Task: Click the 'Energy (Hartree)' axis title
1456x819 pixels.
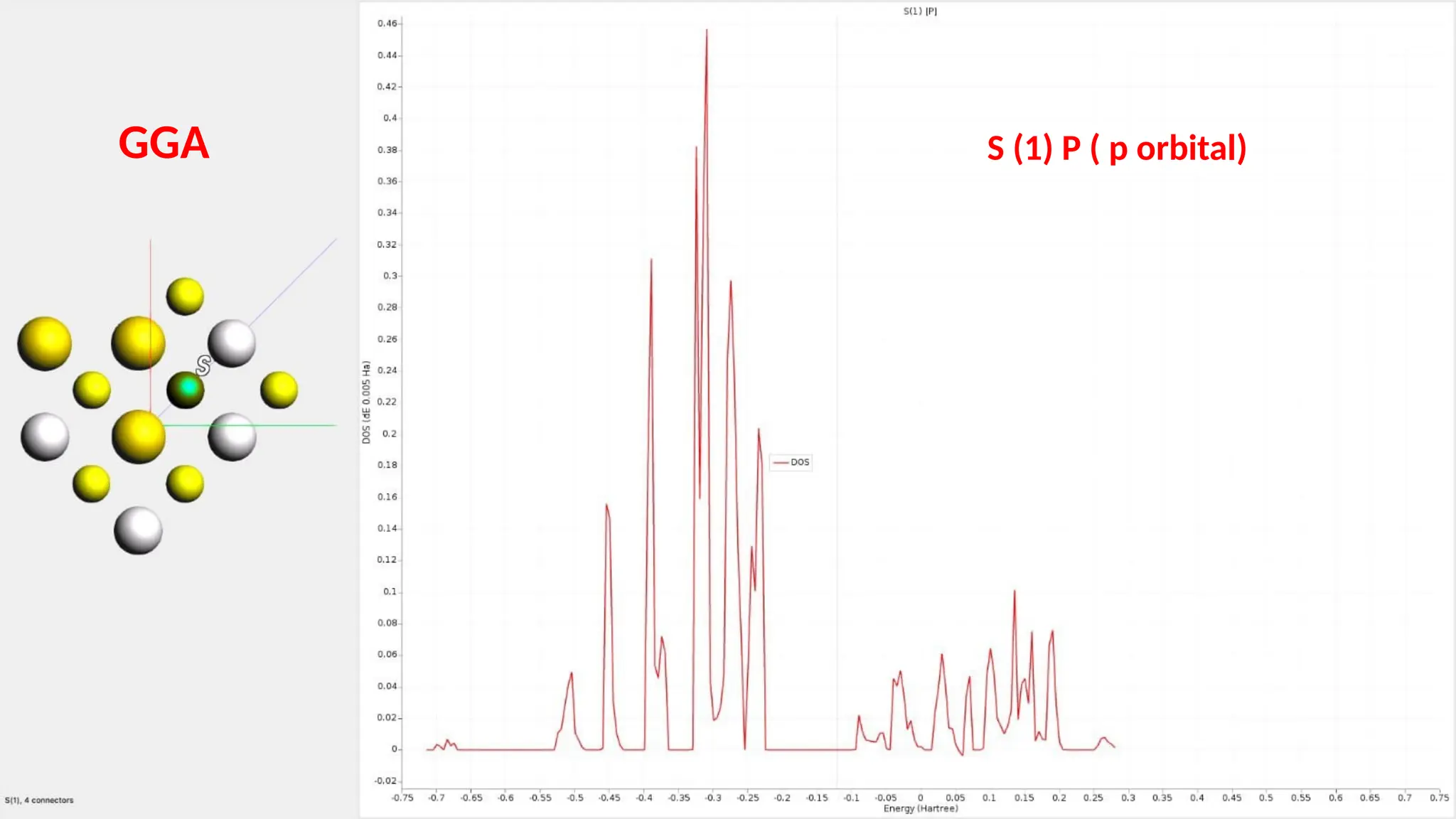Action: tap(921, 808)
